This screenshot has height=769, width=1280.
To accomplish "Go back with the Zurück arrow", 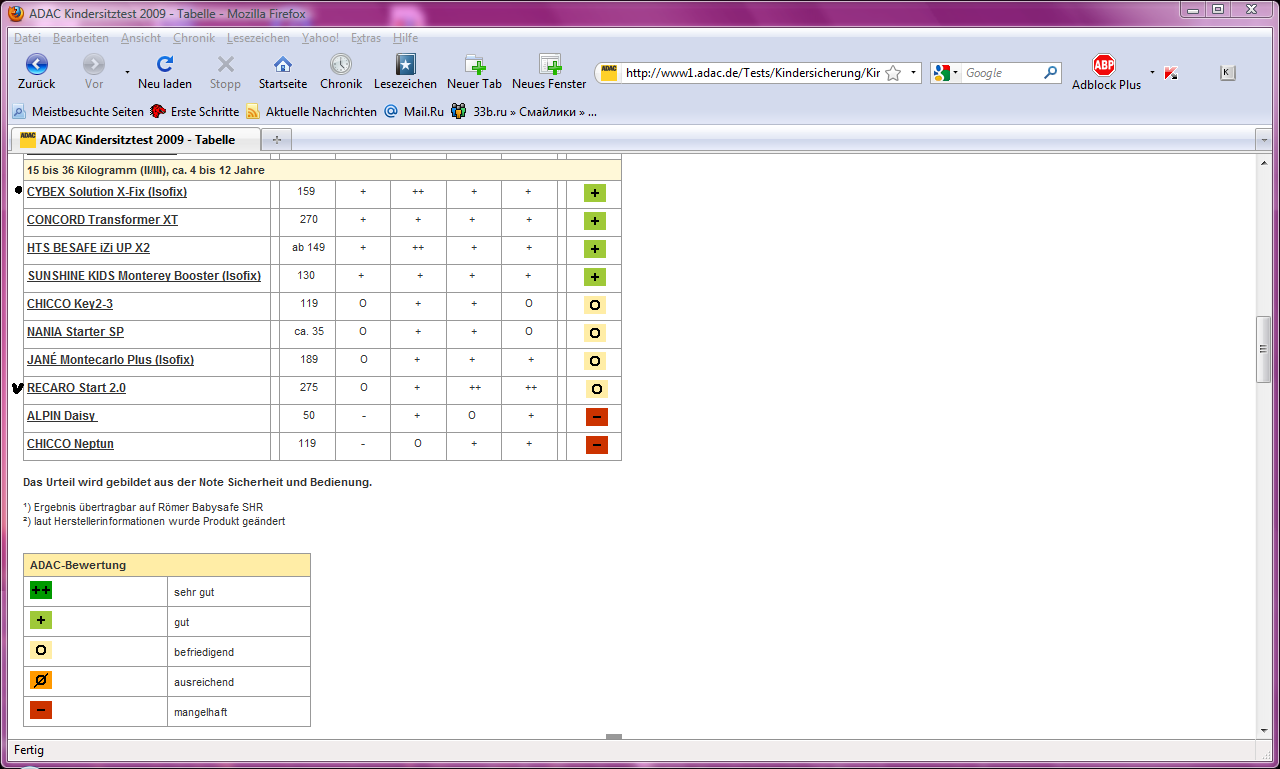I will 36,65.
